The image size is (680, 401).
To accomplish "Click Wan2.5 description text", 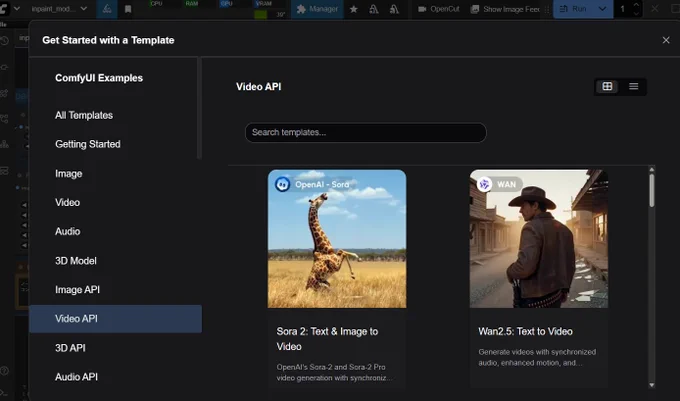I will [537, 358].
